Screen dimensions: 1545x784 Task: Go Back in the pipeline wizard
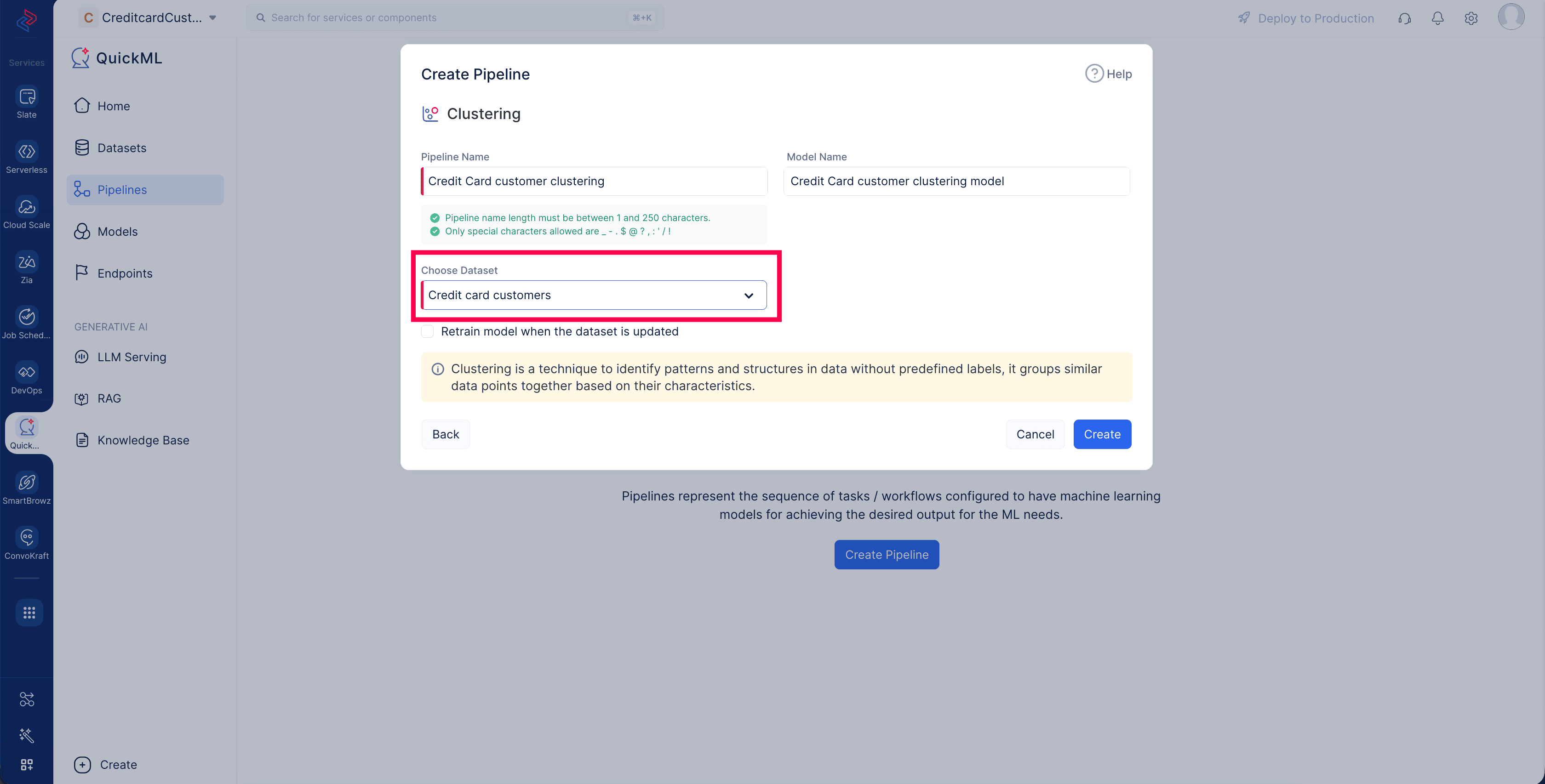tap(445, 435)
